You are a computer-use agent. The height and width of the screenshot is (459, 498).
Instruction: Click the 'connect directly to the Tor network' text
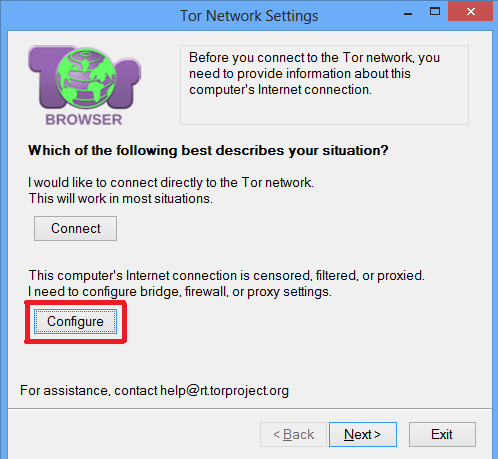[212, 182]
